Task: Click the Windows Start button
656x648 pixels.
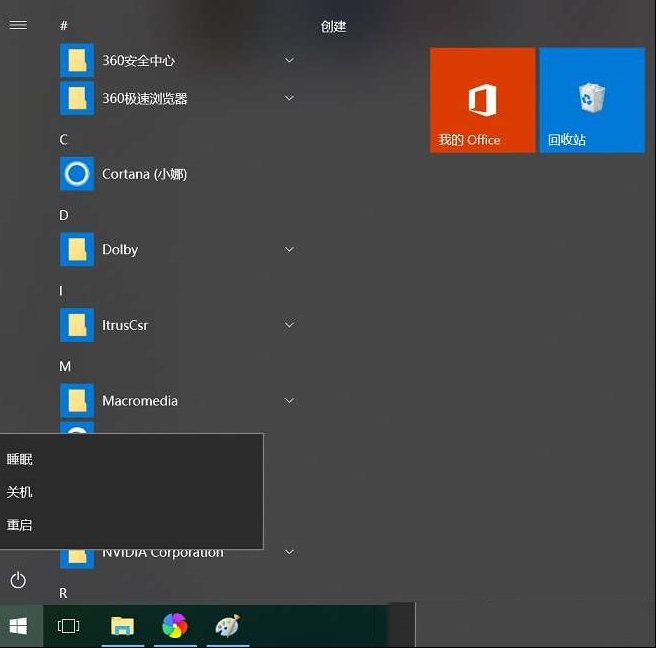Action: click(18, 626)
